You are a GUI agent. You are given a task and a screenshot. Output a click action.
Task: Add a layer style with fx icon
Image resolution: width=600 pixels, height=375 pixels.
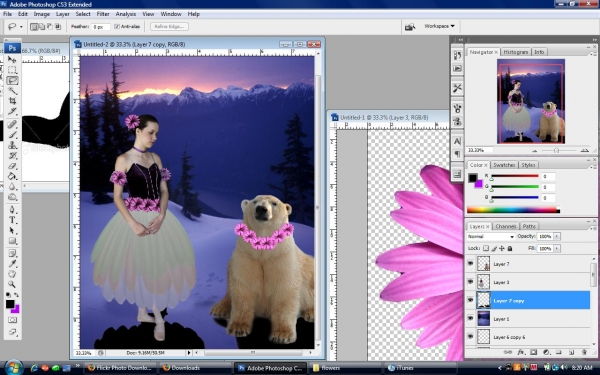pos(521,352)
